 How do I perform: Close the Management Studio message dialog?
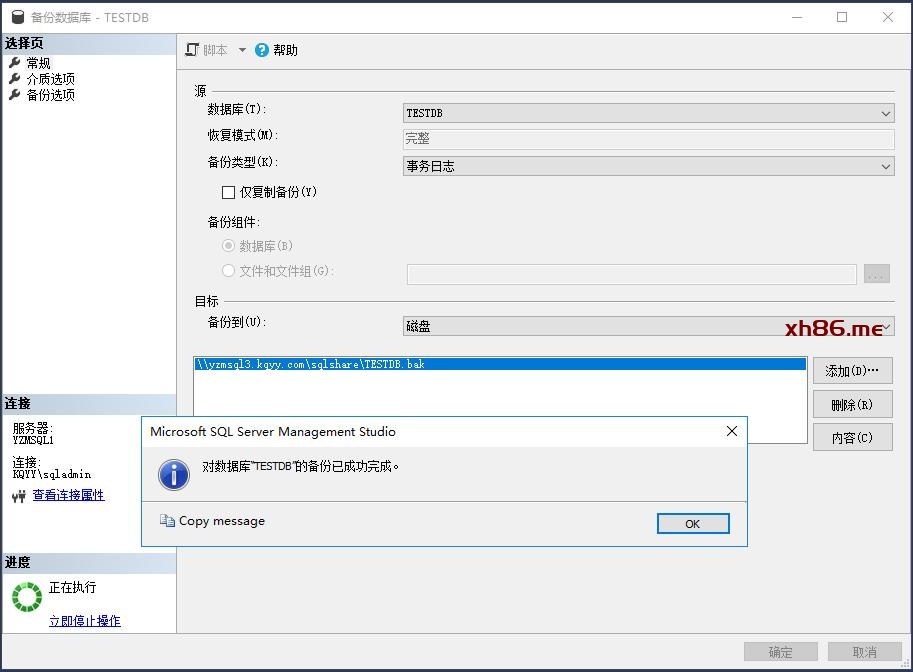click(731, 431)
